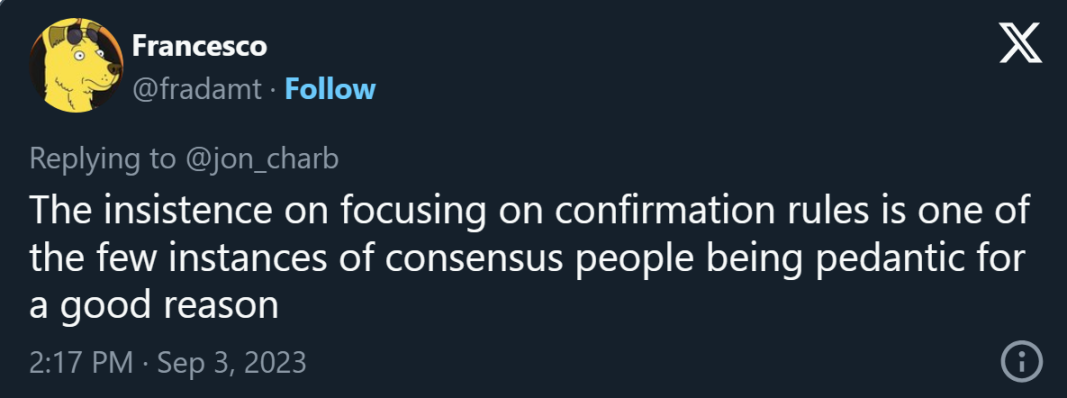Open the @jon_charb mention

click(x=260, y=159)
